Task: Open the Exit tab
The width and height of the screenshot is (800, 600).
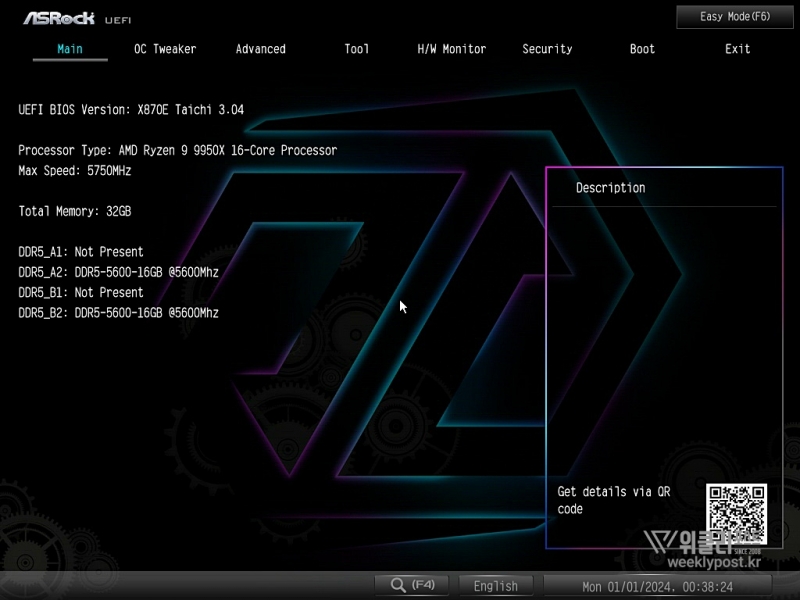Action: [x=737, y=49]
